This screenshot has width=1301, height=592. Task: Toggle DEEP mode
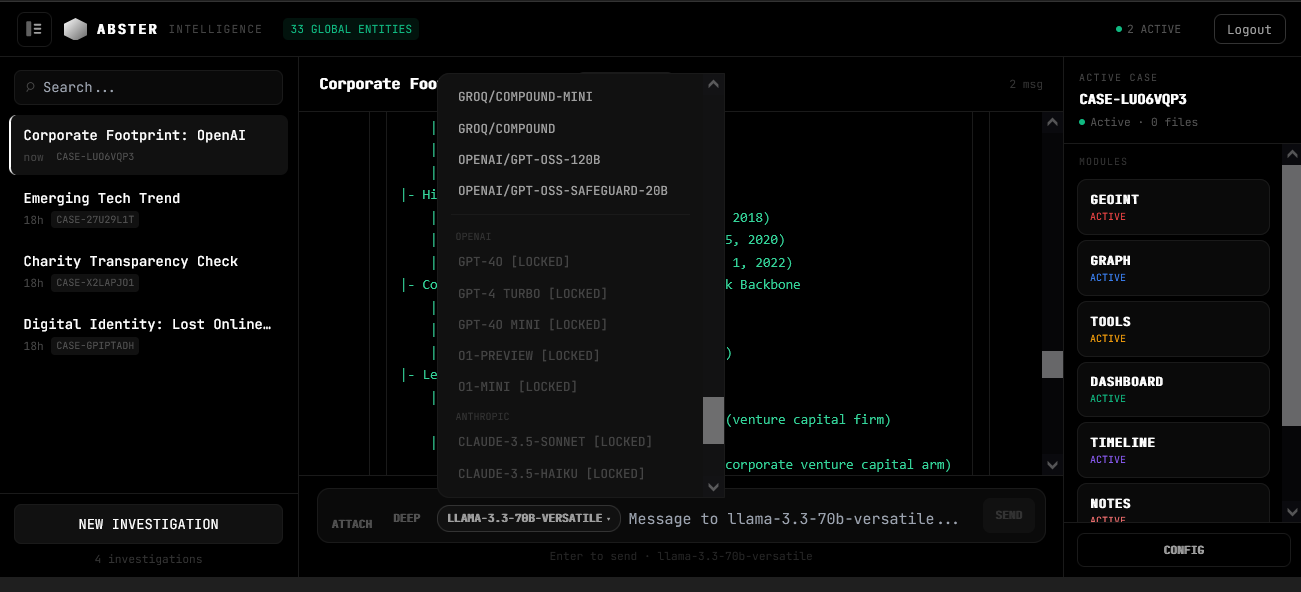point(406,518)
